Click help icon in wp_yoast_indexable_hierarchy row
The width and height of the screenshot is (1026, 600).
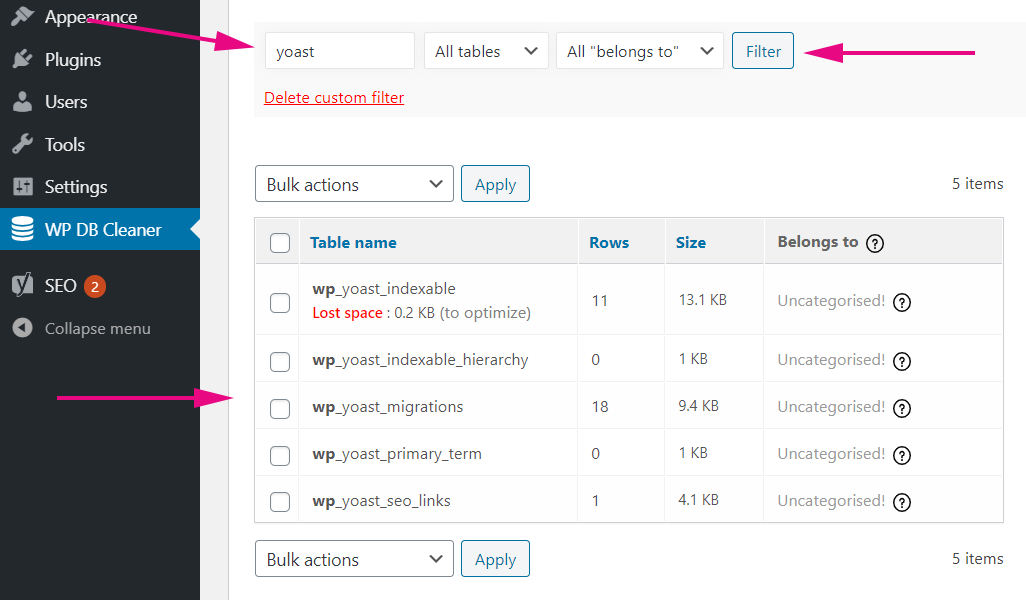click(x=902, y=361)
